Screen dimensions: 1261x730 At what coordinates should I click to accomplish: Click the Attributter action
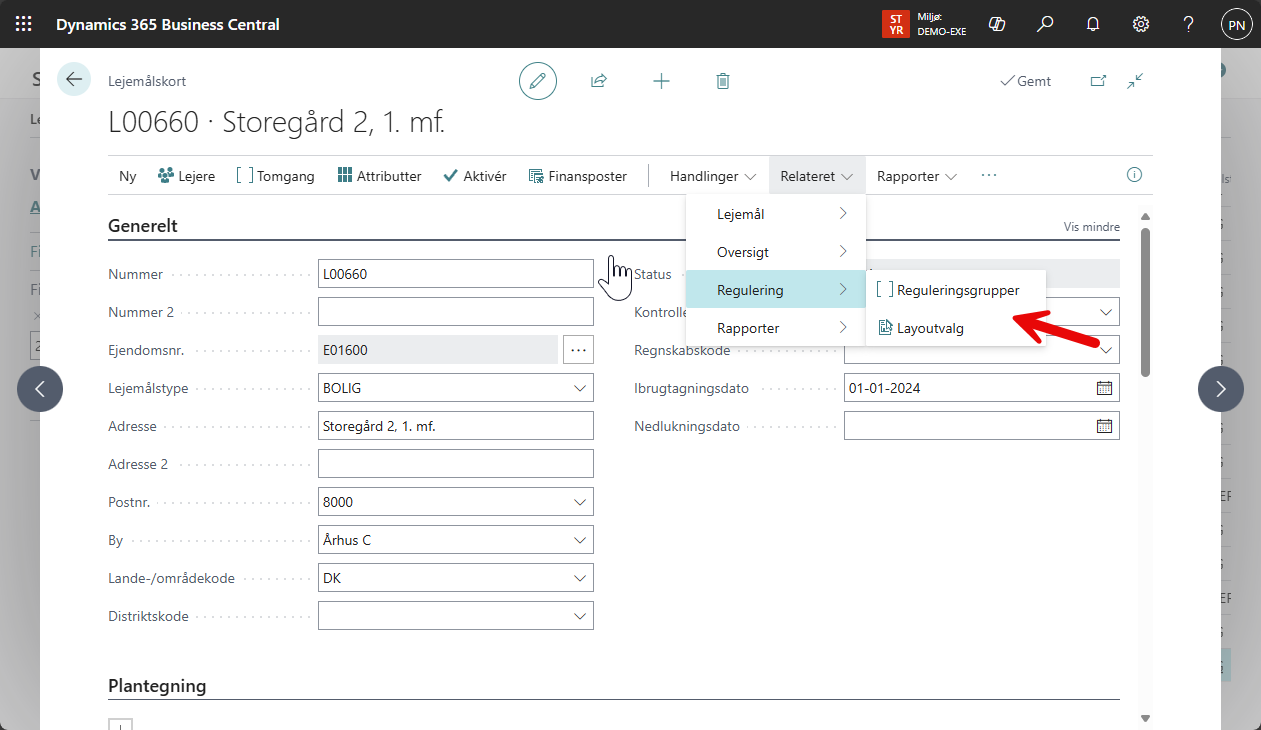(x=379, y=176)
